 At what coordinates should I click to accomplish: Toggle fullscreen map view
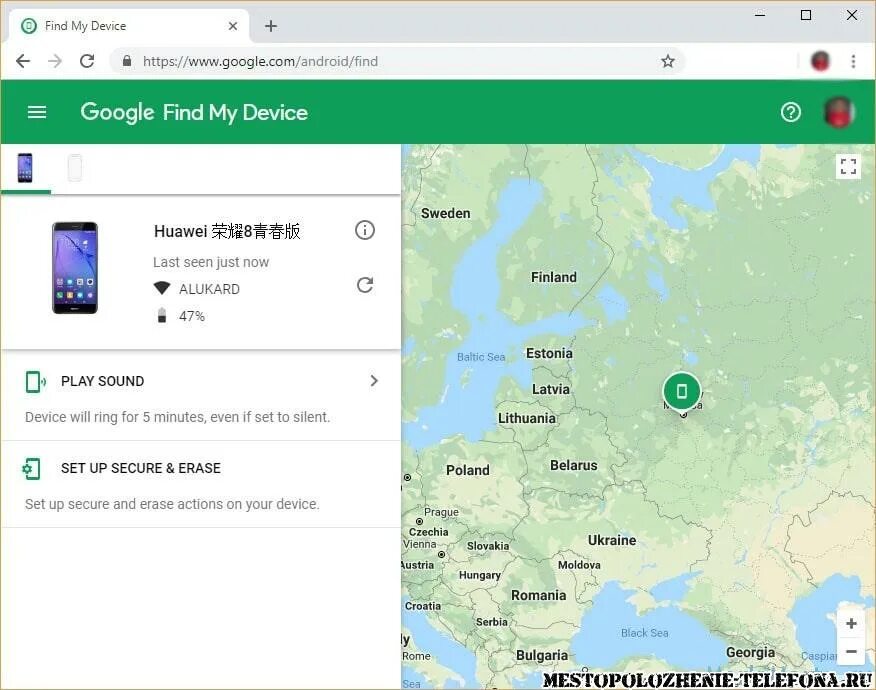(848, 166)
